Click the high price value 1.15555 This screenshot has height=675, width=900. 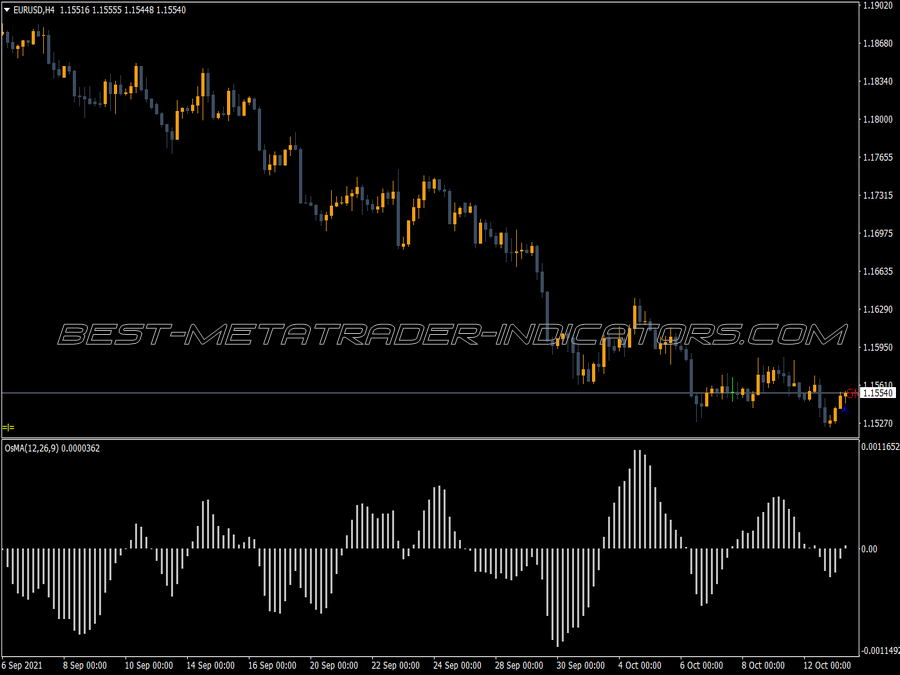(x=107, y=10)
